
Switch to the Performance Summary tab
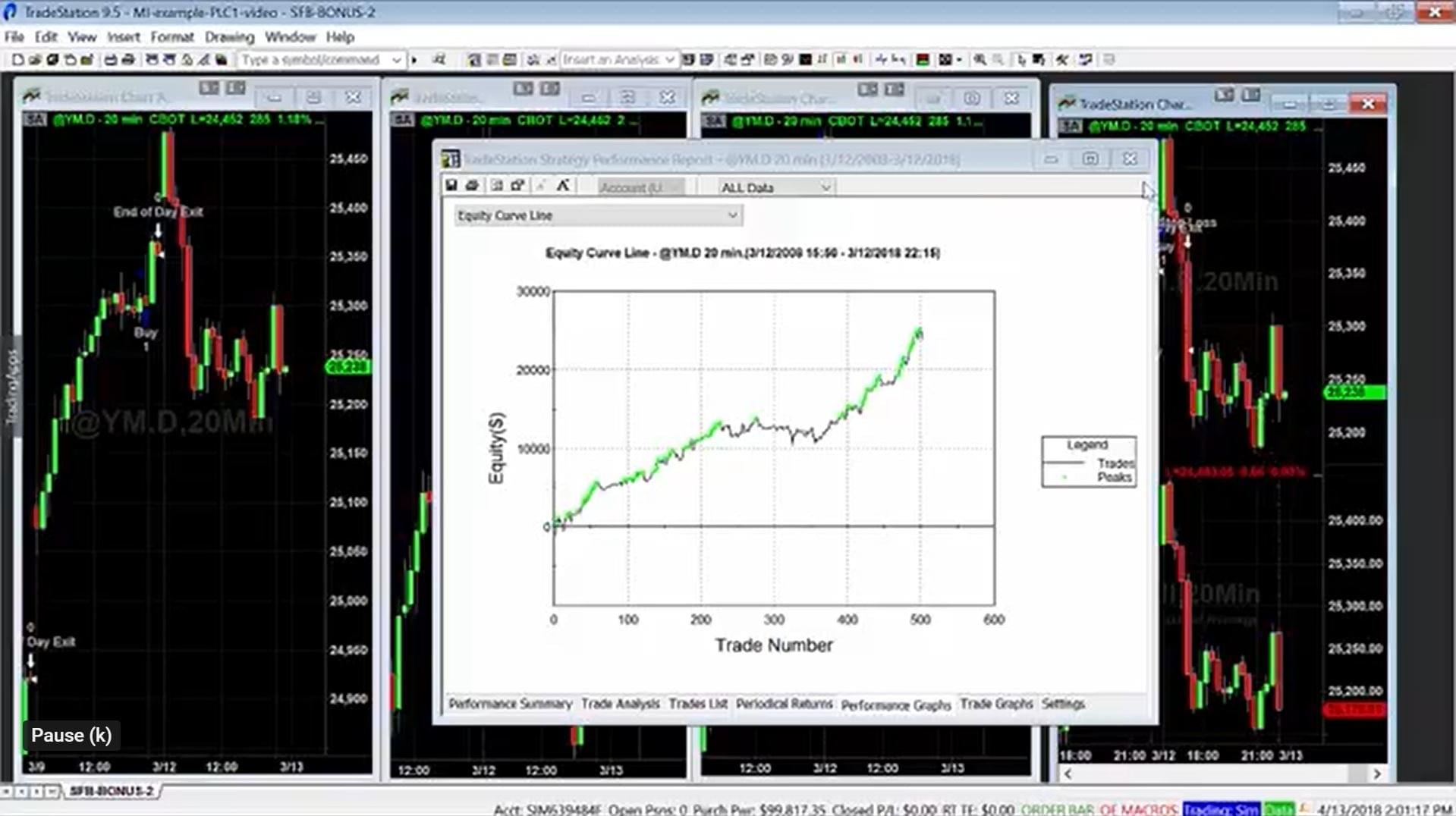coord(510,705)
